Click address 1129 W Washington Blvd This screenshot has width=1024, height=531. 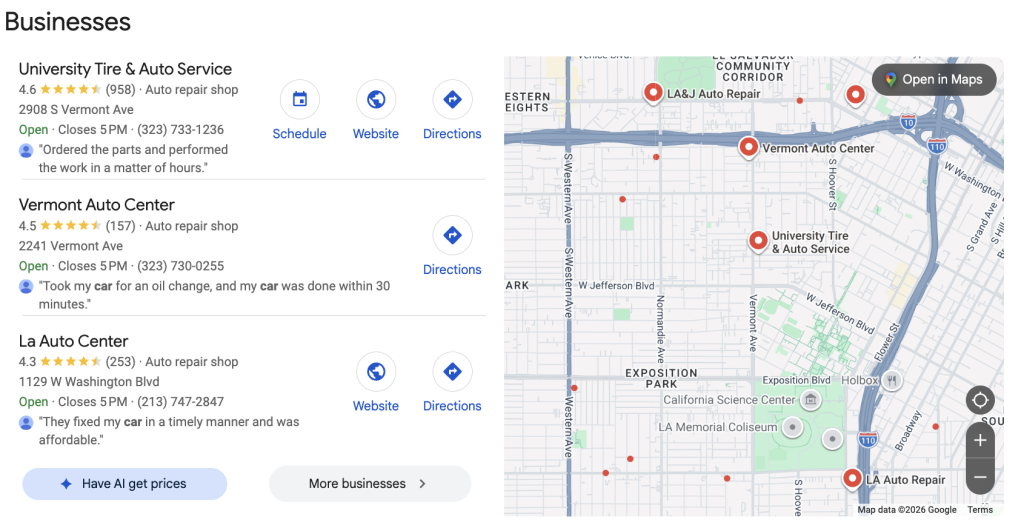coord(89,382)
